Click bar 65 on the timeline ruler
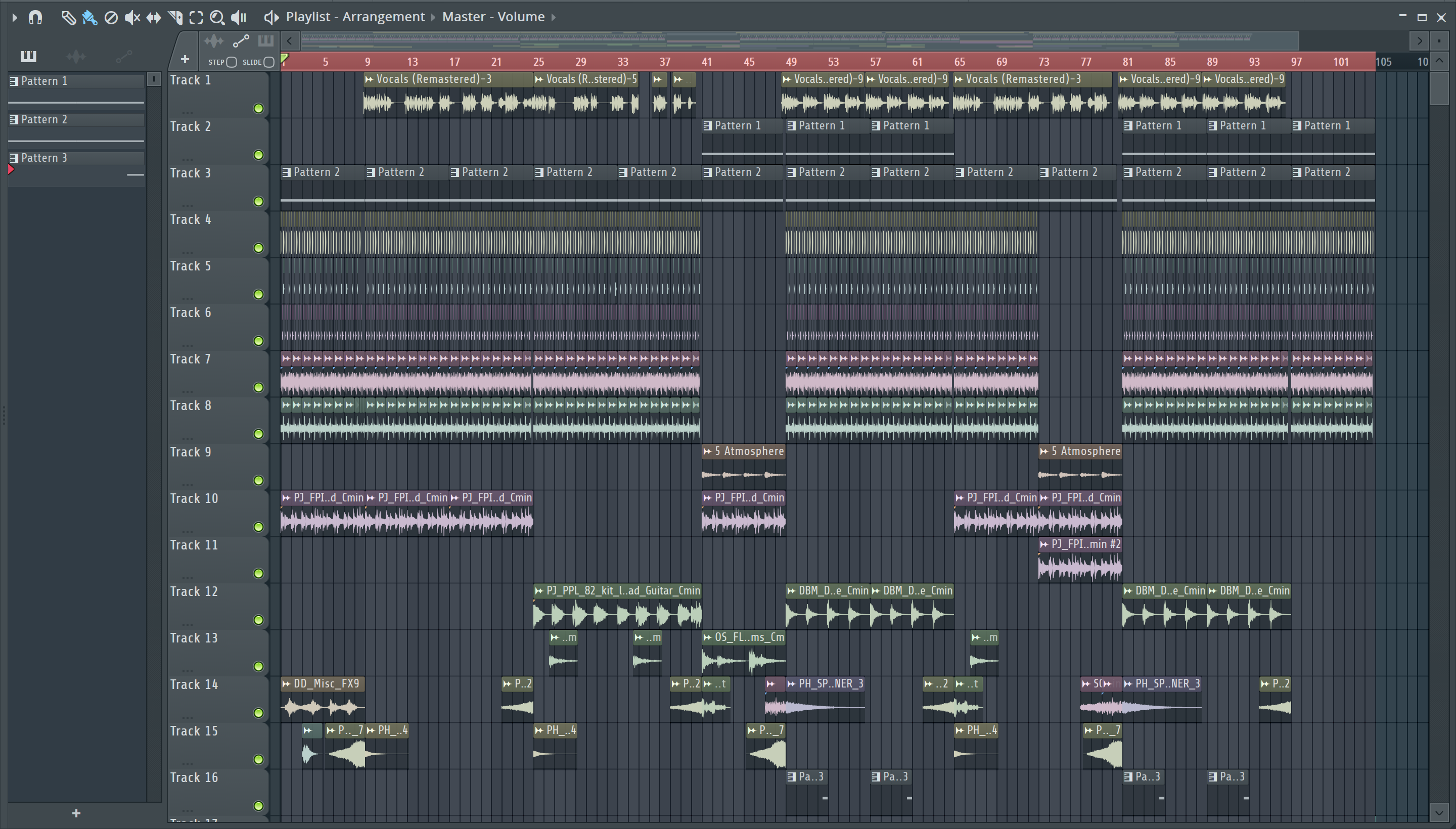This screenshot has width=1456, height=829. coord(960,62)
